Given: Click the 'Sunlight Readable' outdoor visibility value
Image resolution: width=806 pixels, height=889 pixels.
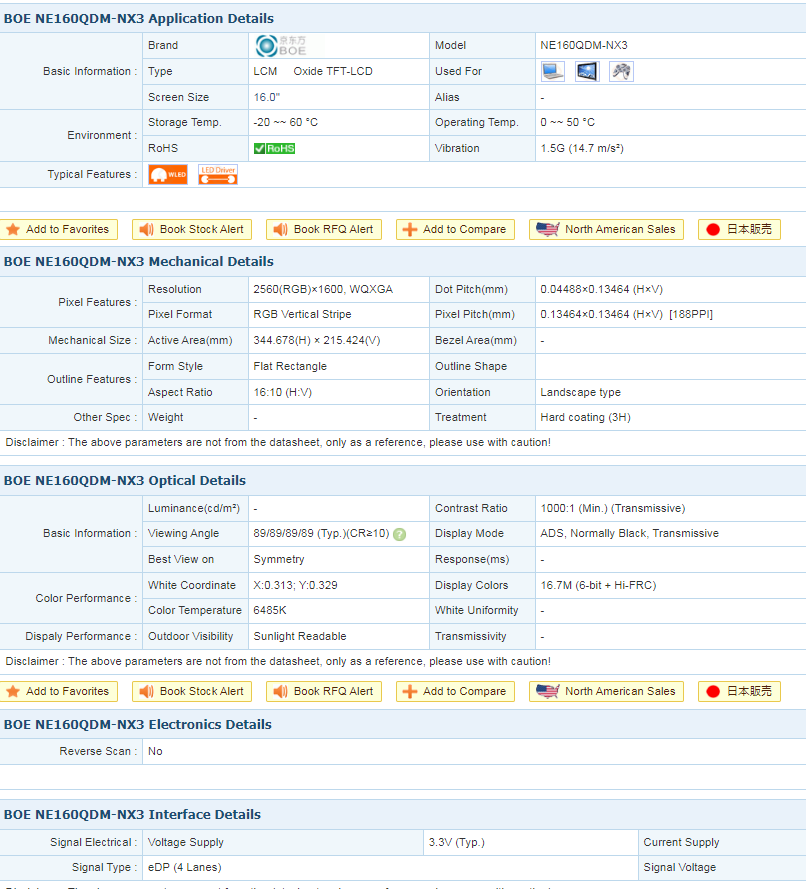Looking at the screenshot, I should tap(300, 637).
